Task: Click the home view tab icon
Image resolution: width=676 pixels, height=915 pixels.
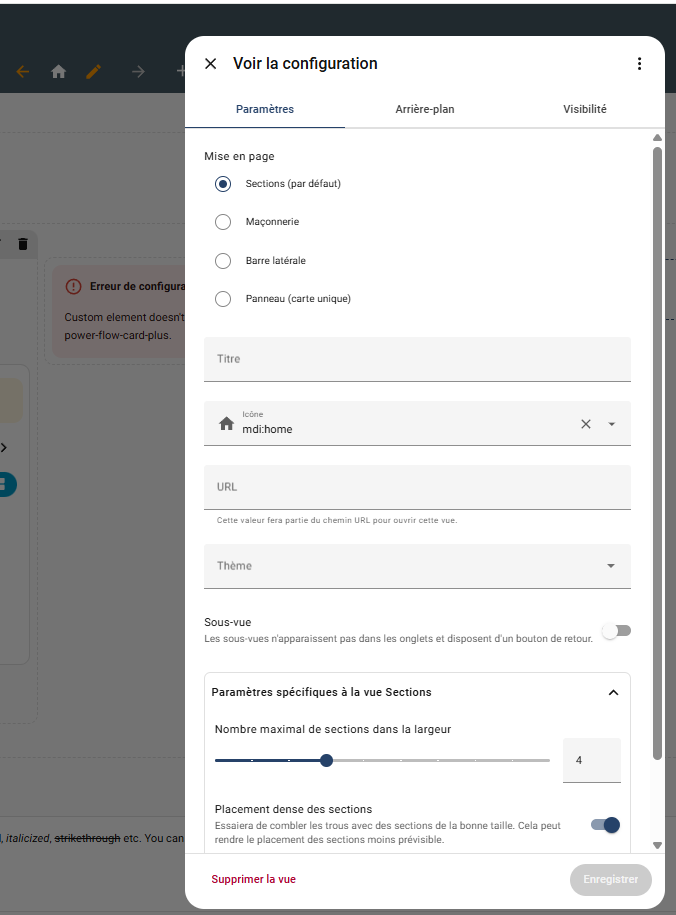Action: tap(59, 72)
